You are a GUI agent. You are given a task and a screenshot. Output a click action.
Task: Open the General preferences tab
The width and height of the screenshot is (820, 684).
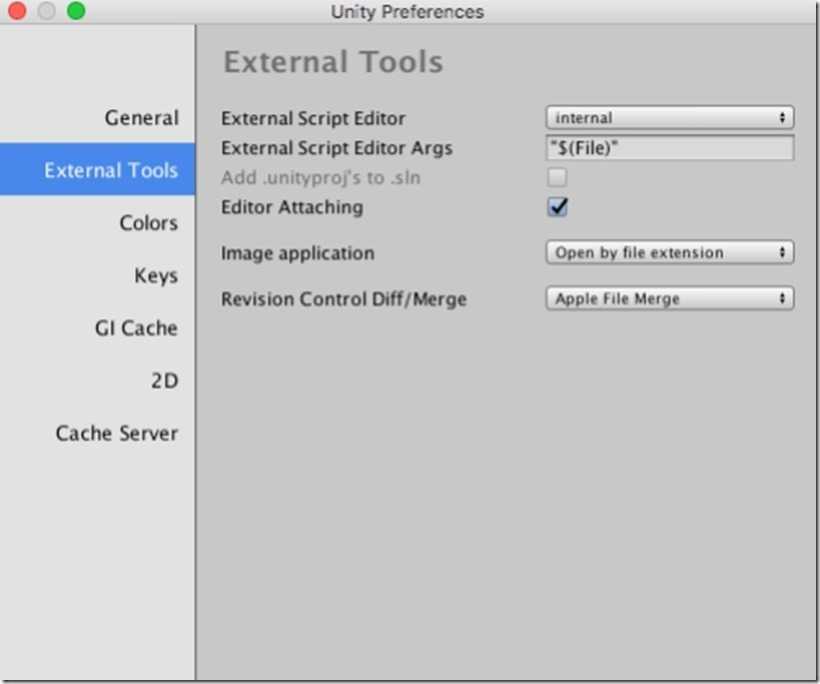click(142, 118)
